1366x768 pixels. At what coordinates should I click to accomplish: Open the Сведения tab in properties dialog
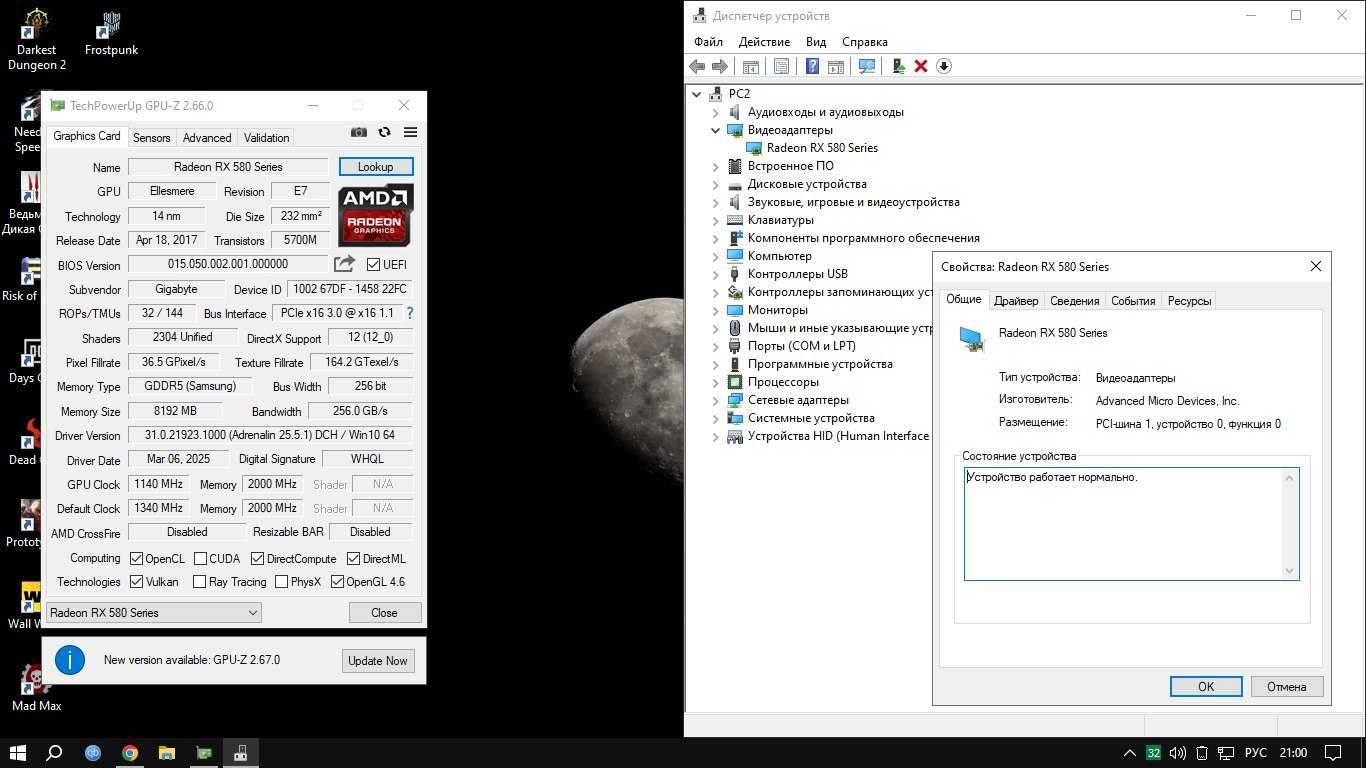pos(1075,301)
